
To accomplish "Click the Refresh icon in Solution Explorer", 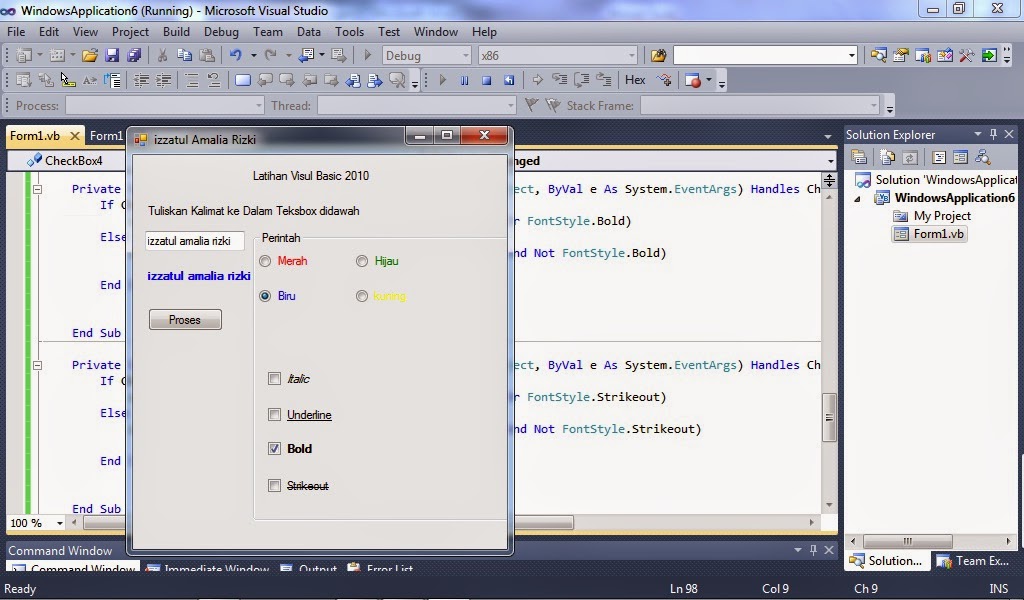I will [x=909, y=159].
